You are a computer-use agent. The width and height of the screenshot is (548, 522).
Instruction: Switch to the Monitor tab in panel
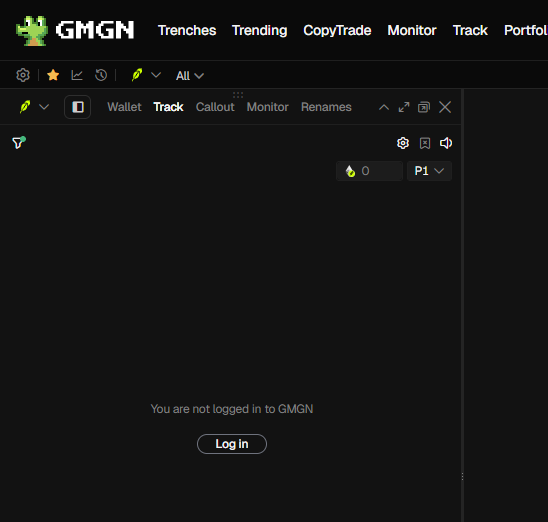(x=268, y=107)
